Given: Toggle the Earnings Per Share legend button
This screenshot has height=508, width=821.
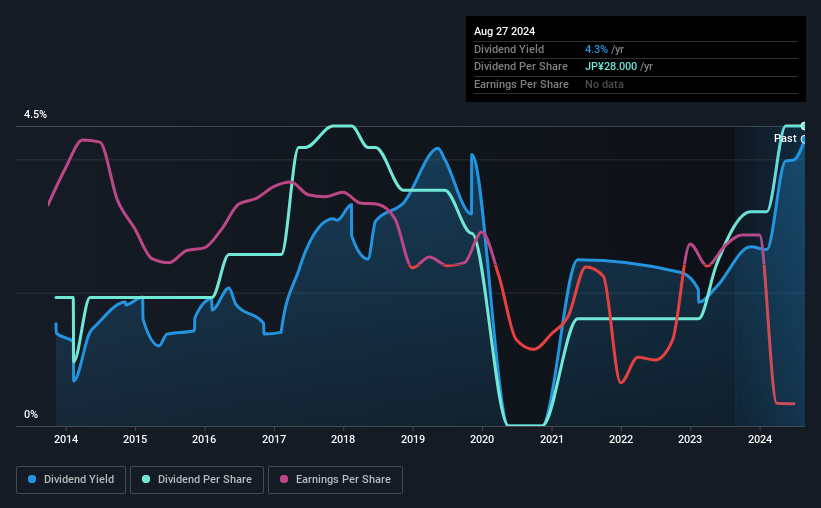Looking at the screenshot, I should [335, 480].
